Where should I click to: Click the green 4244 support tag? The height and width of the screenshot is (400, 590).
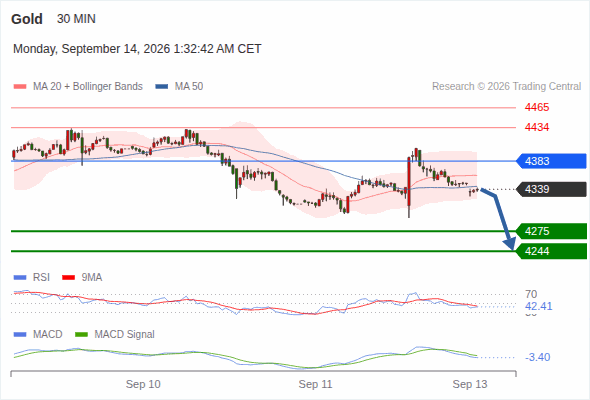pos(551,251)
